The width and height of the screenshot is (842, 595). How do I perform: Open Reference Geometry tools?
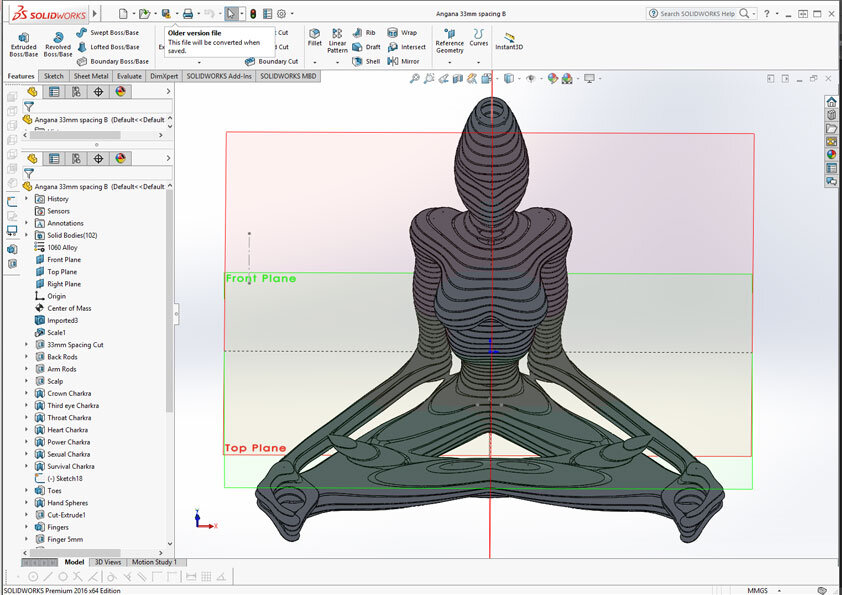(x=449, y=41)
